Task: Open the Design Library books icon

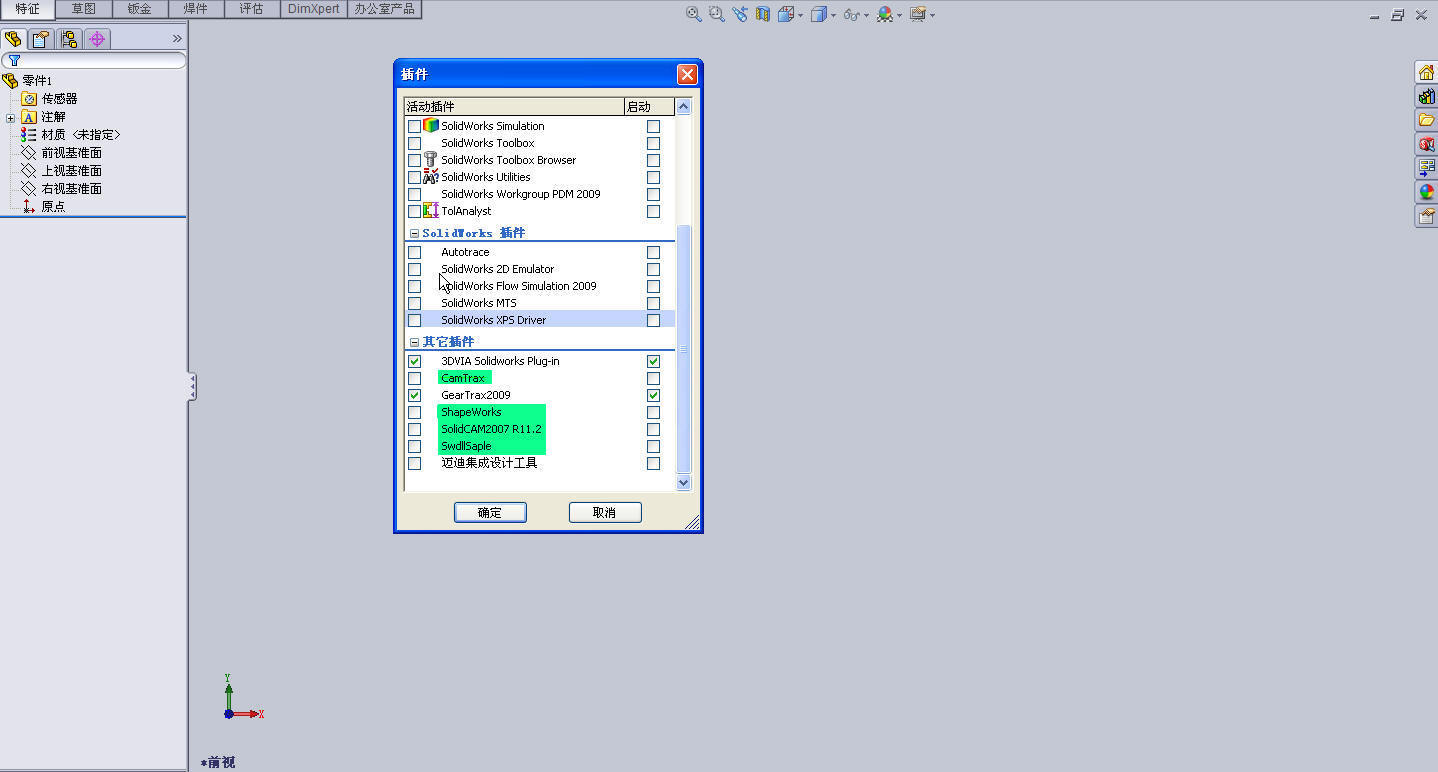Action: (1426, 96)
